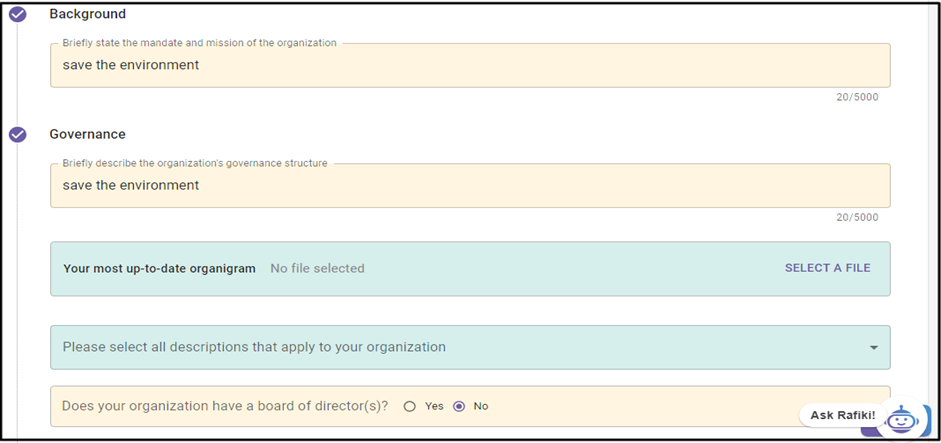The image size is (941, 443).
Task: Click SELECT A FILE for the organigram
Action: tap(828, 268)
